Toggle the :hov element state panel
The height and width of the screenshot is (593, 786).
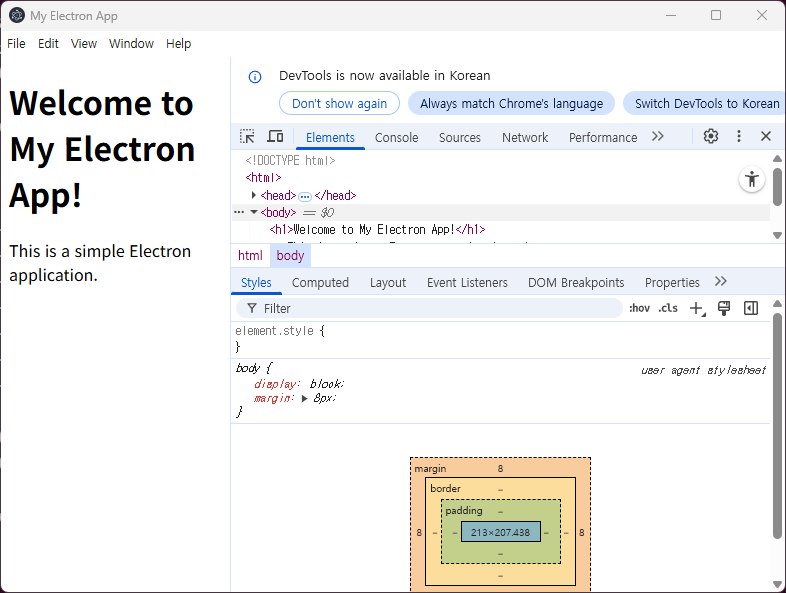[639, 308]
